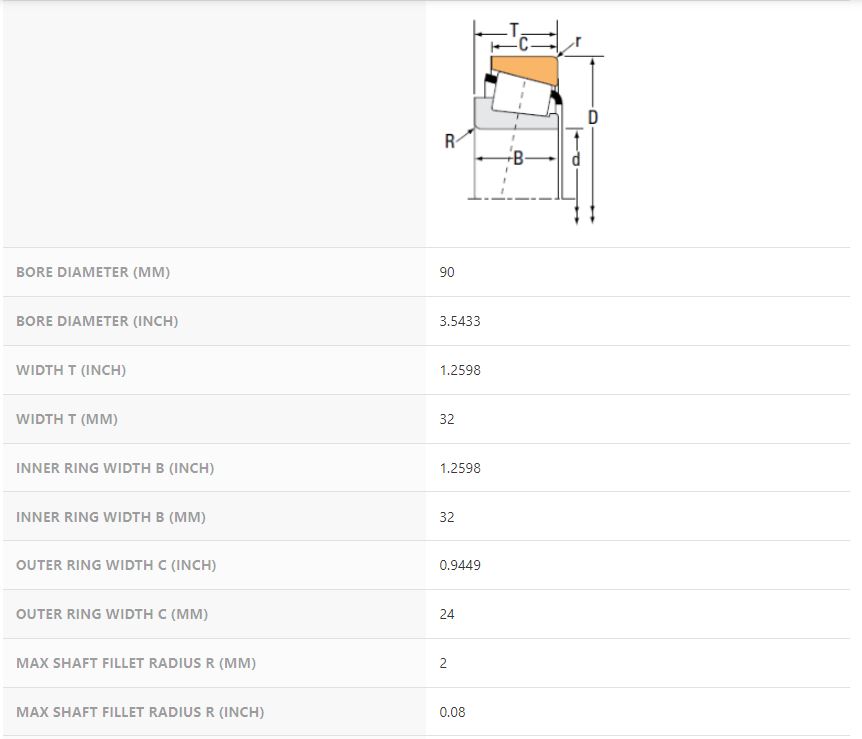Select the "Outer Ring Width C (Inch)" label
862x739 pixels.
point(116,565)
